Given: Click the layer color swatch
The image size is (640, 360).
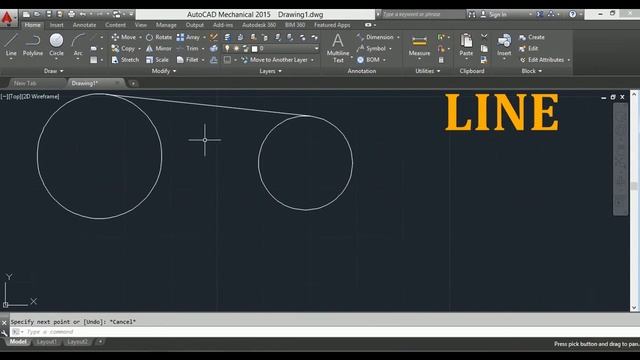Looking at the screenshot, I should click(255, 49).
